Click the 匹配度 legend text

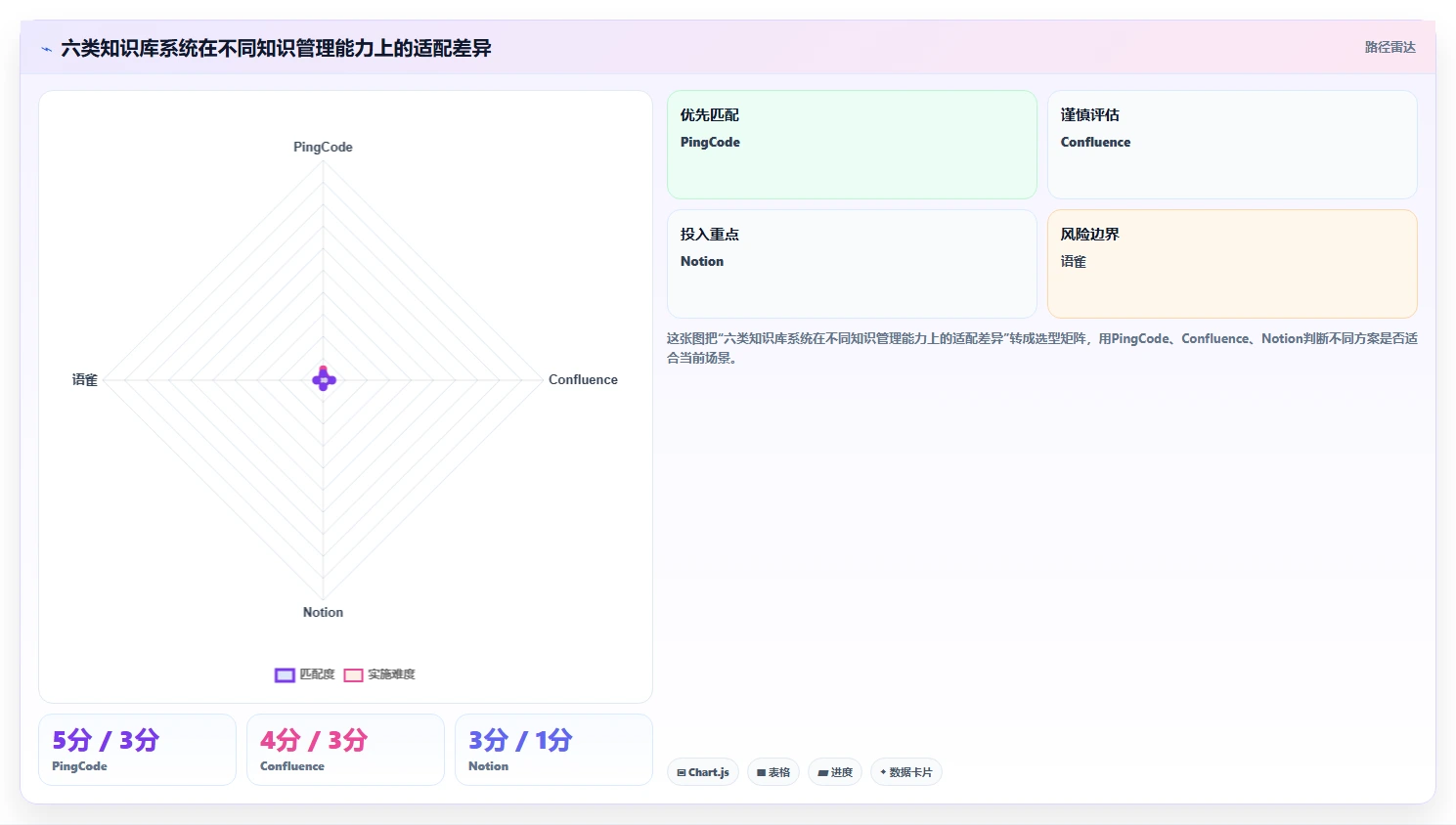click(x=317, y=674)
